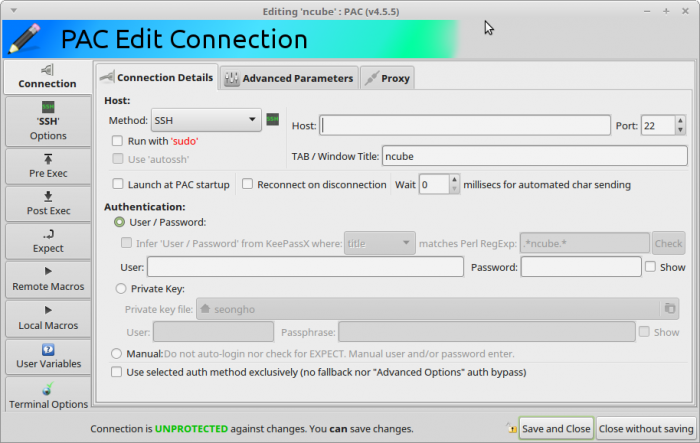Click Save and Close
700x443 pixels.
point(556,428)
